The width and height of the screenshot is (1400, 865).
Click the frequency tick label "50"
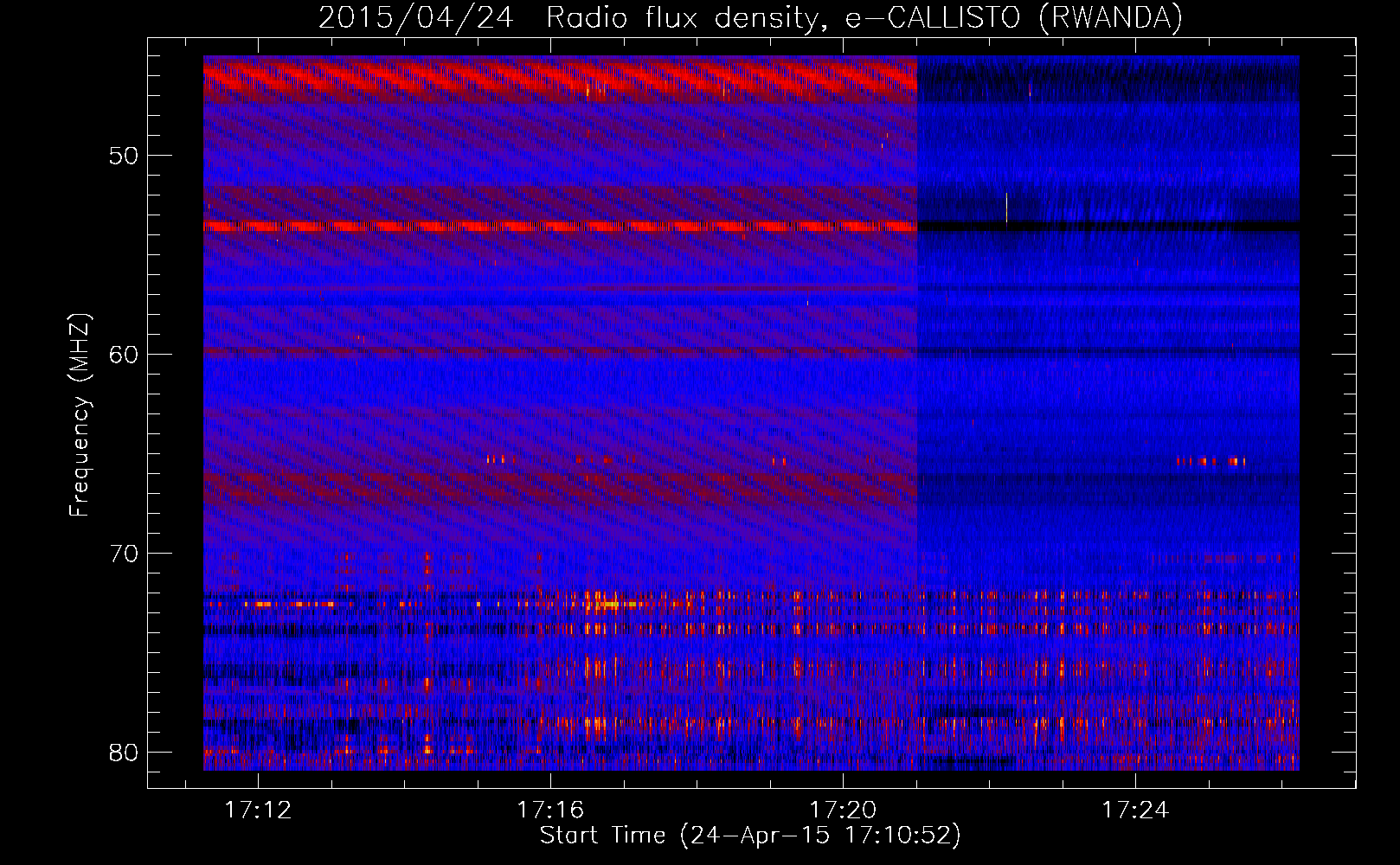(x=124, y=156)
